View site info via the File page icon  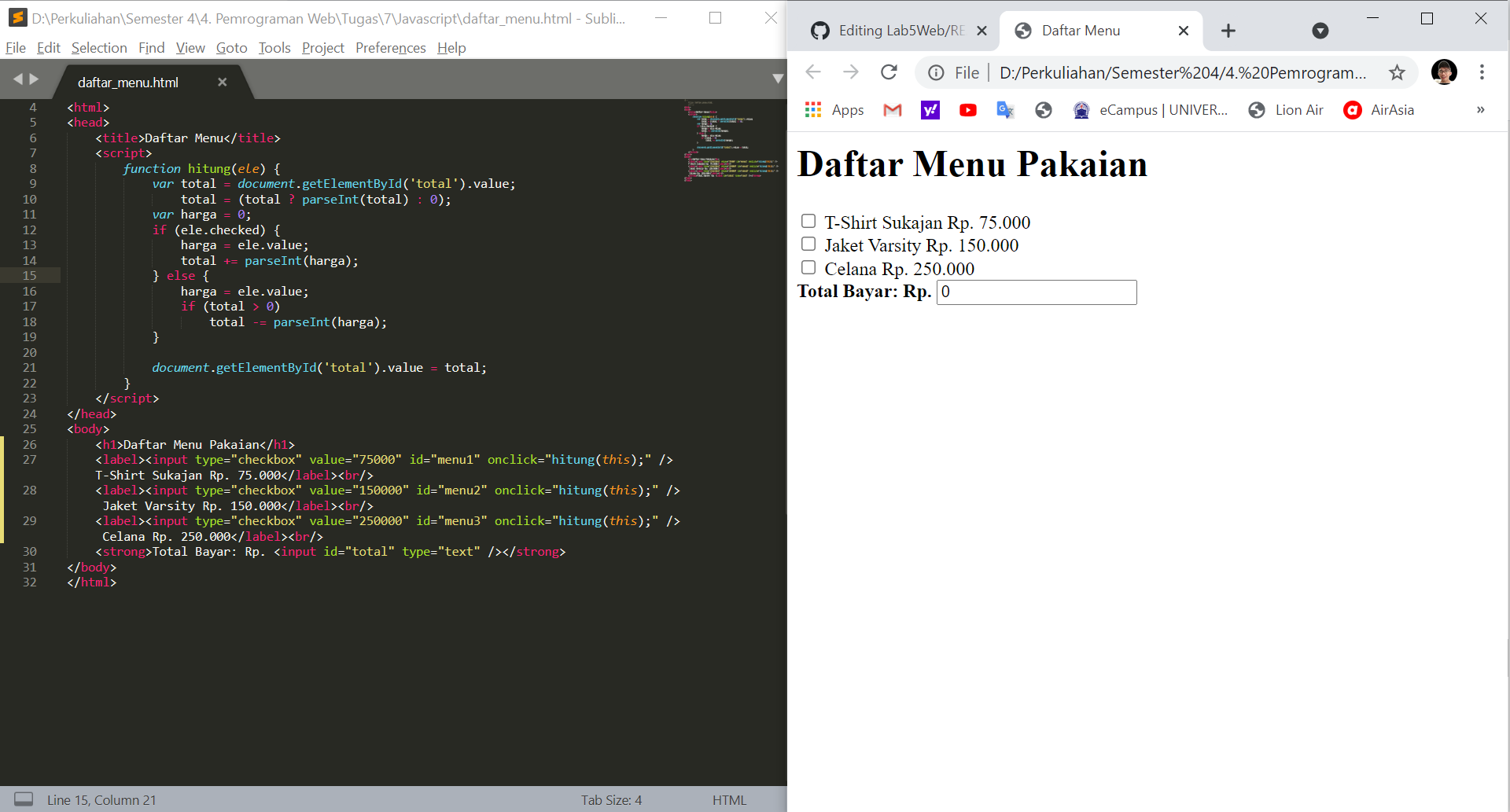(x=936, y=72)
